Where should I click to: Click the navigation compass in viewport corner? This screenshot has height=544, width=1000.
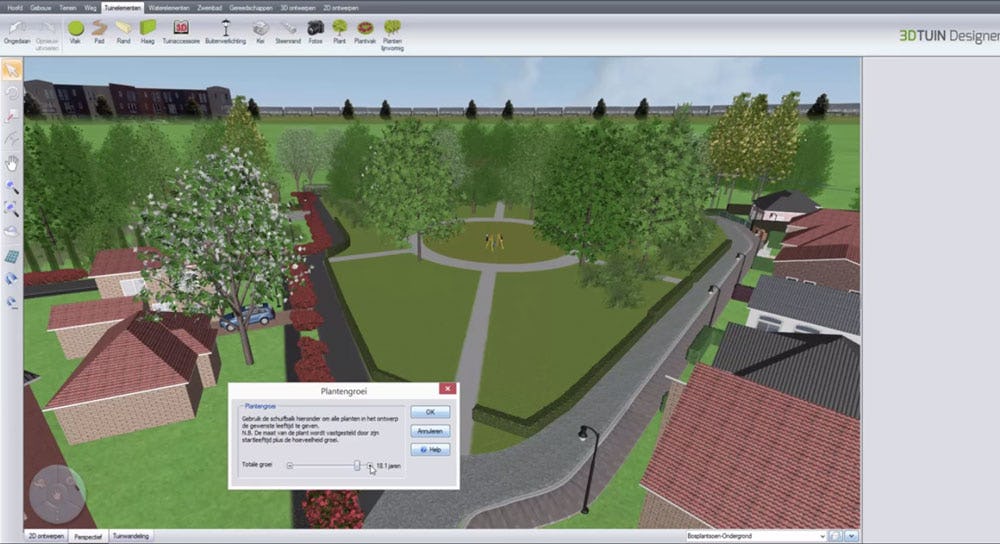(56, 494)
